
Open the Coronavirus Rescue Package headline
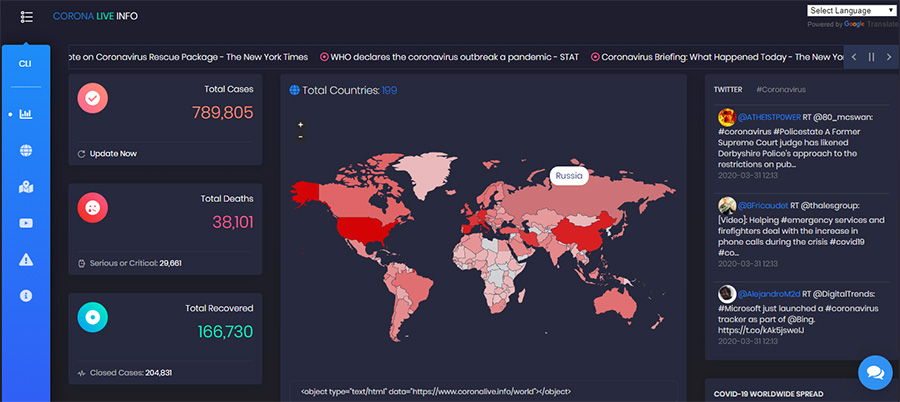188,57
